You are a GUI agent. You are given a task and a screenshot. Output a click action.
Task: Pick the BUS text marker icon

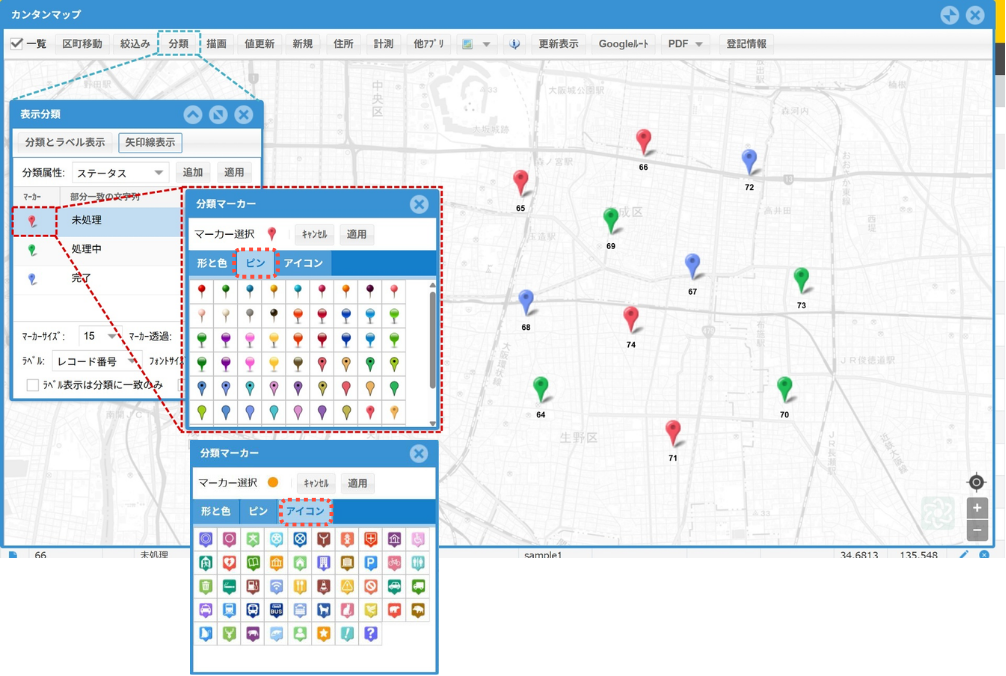tap(277, 610)
